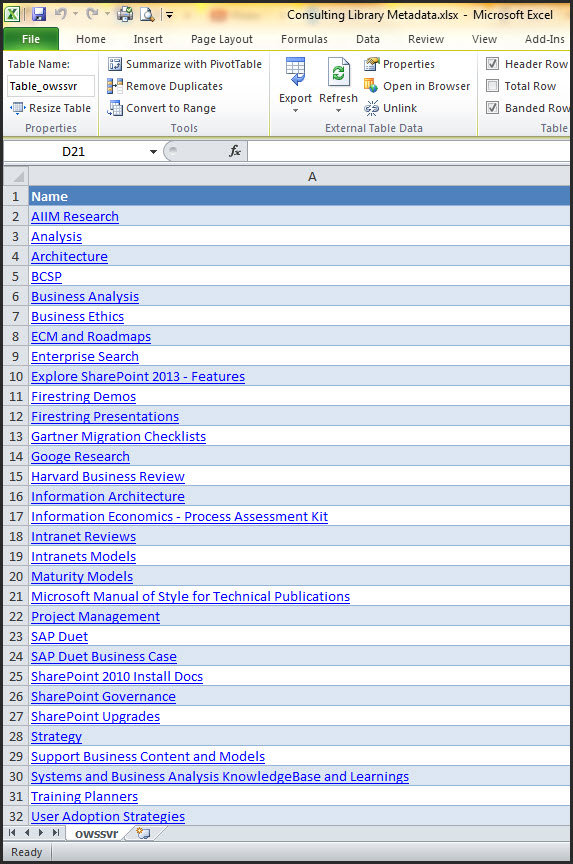
Task: Switch to the Data tab
Action: click(367, 39)
